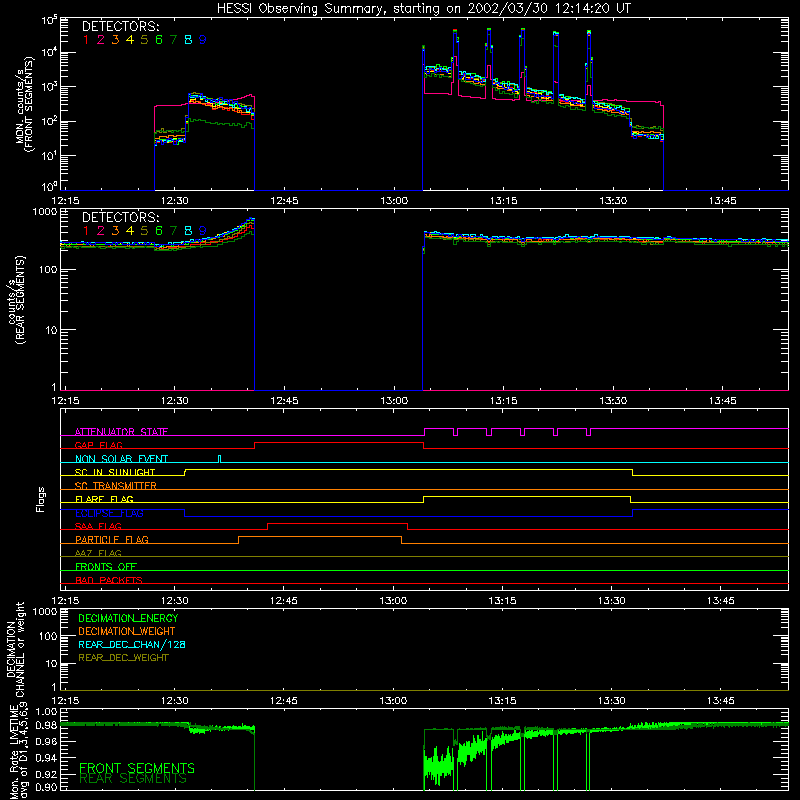The width and height of the screenshot is (800, 800).
Task: Click "DETECTORS:" label in rear segments plot
Action: tap(121, 217)
